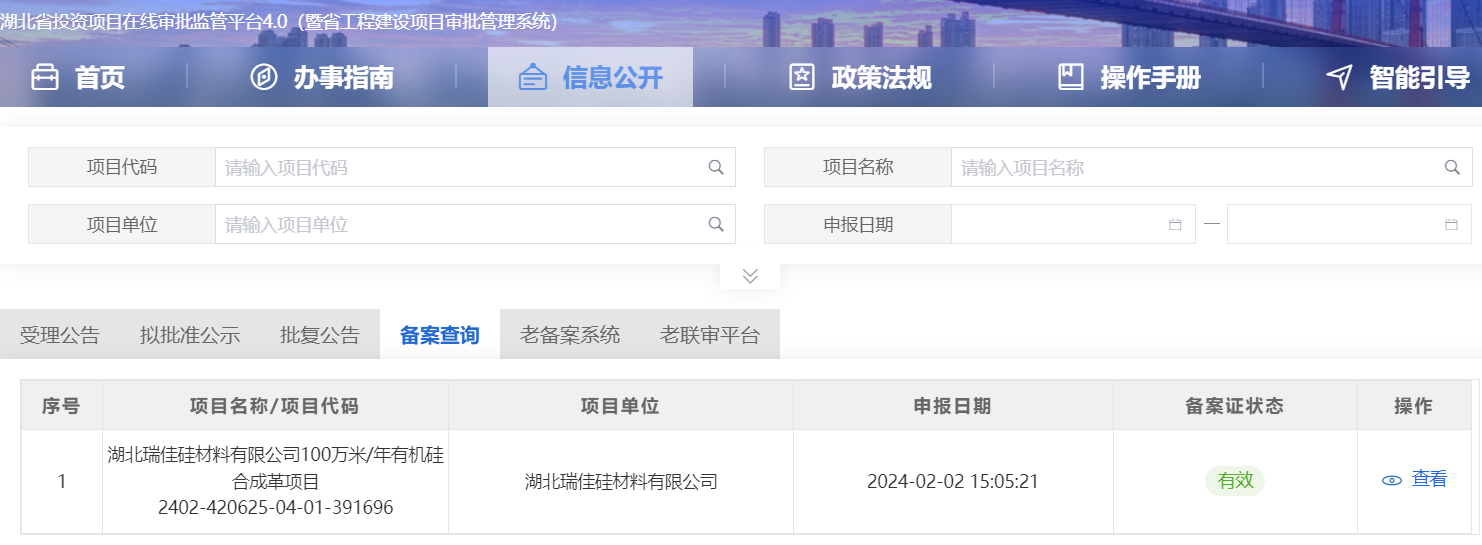Image resolution: width=1482 pixels, height=545 pixels.
Task: Click the 备案证状态 column header
Action: tap(1235, 406)
